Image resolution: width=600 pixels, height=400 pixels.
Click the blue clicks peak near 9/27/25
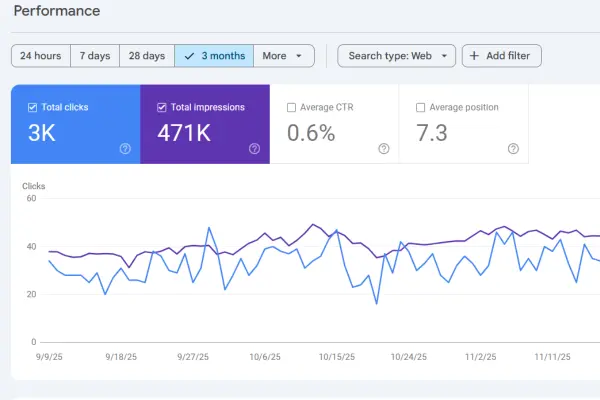click(209, 228)
